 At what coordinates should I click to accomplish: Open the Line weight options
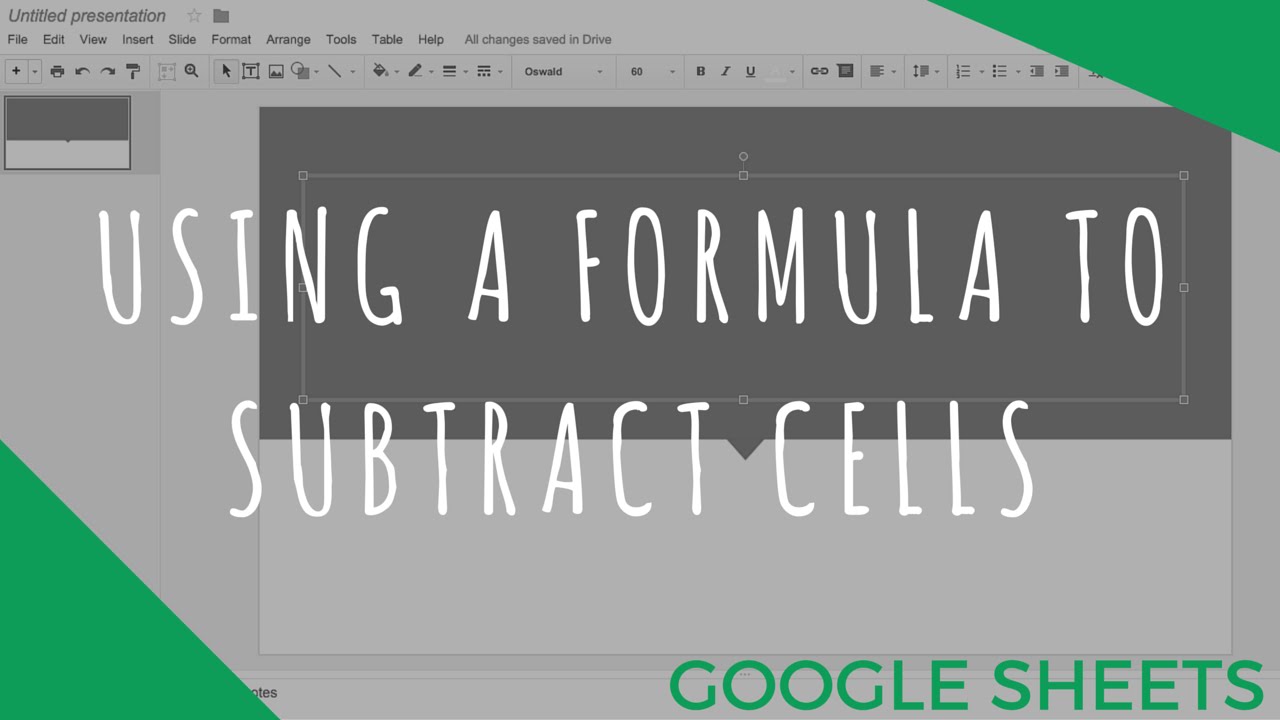[450, 71]
